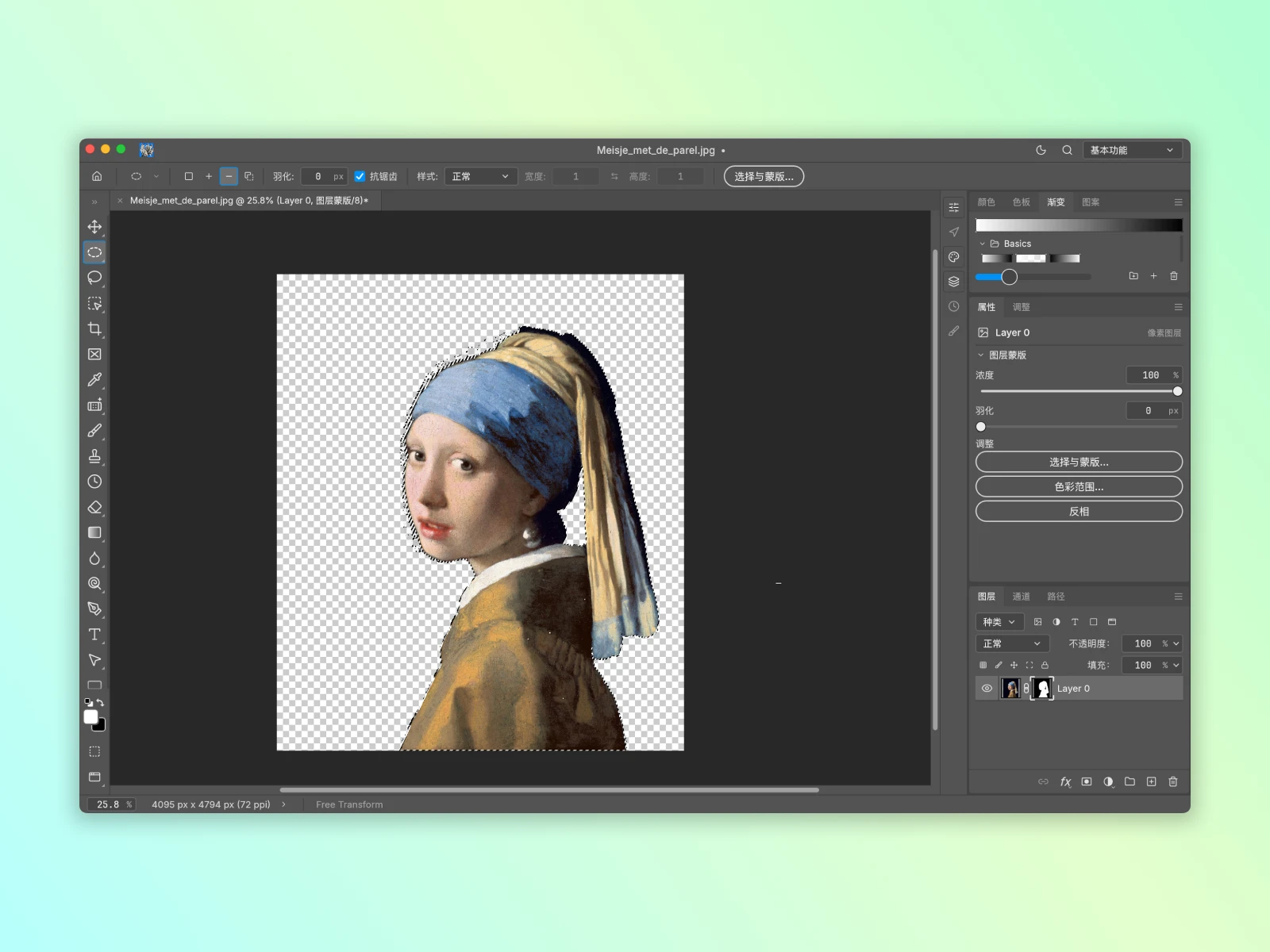Open the selection style dropdown
This screenshot has width=1270, height=952.
pos(481,176)
